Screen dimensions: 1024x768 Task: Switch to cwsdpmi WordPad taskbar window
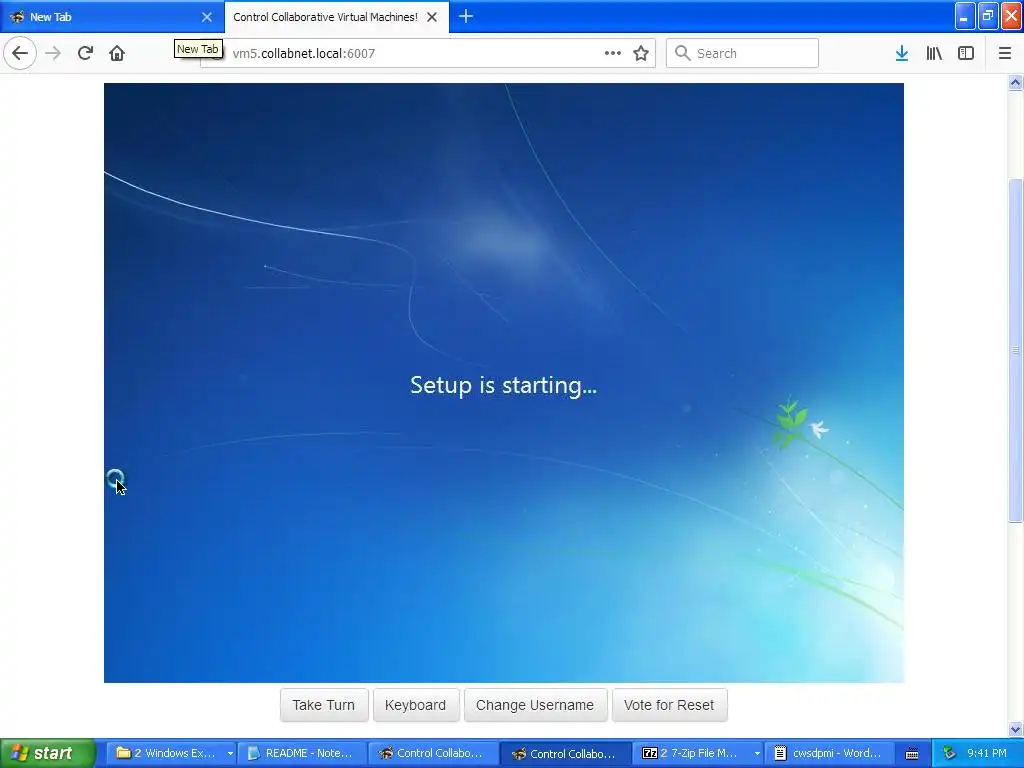point(828,753)
